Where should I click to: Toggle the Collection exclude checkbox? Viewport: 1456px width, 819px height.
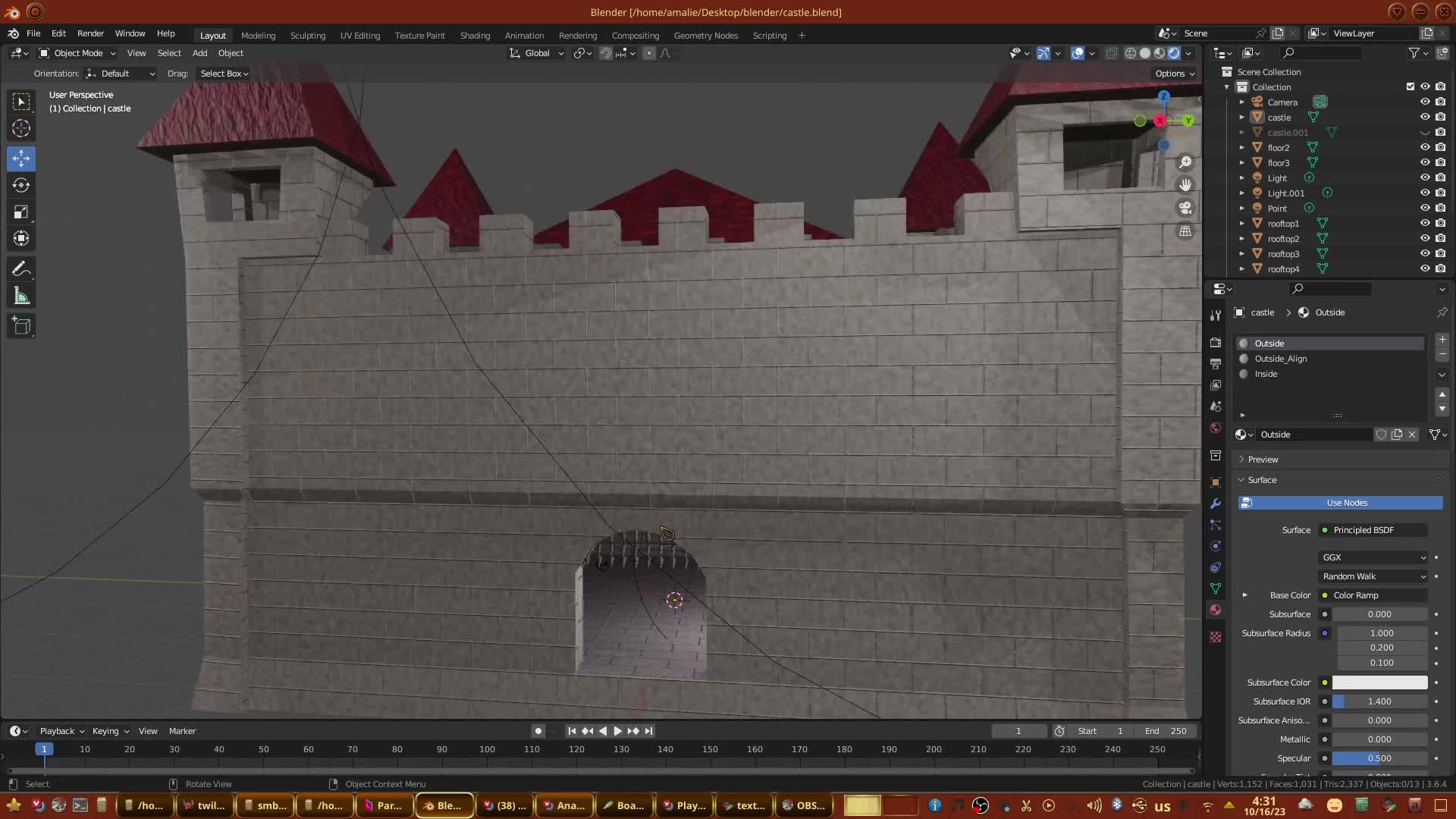pyautogui.click(x=1410, y=86)
